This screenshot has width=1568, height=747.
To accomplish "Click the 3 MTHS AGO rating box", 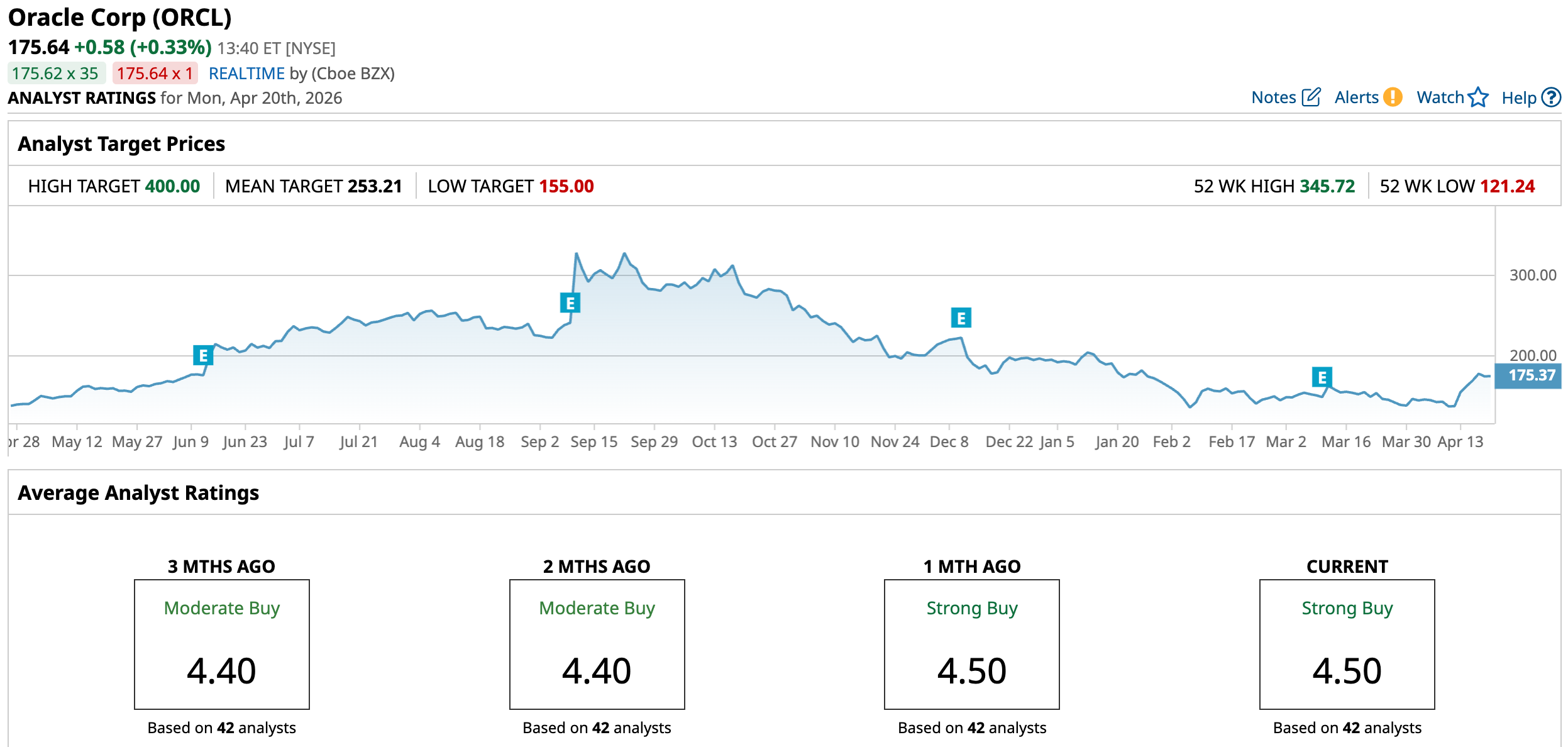I will click(x=221, y=644).
